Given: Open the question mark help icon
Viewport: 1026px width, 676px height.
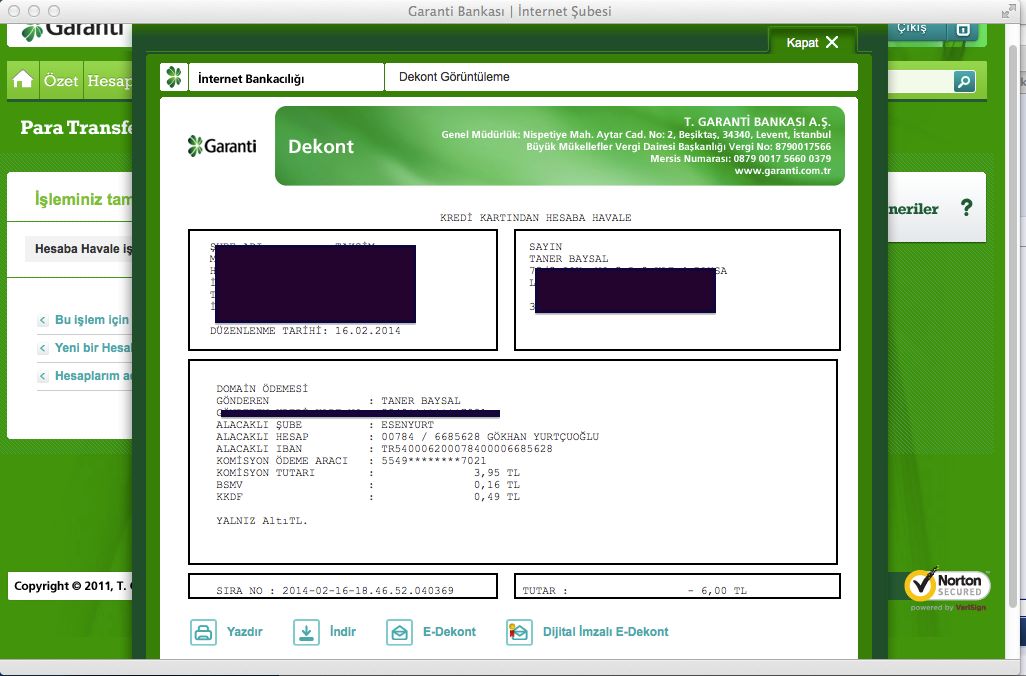Looking at the screenshot, I should point(966,207).
